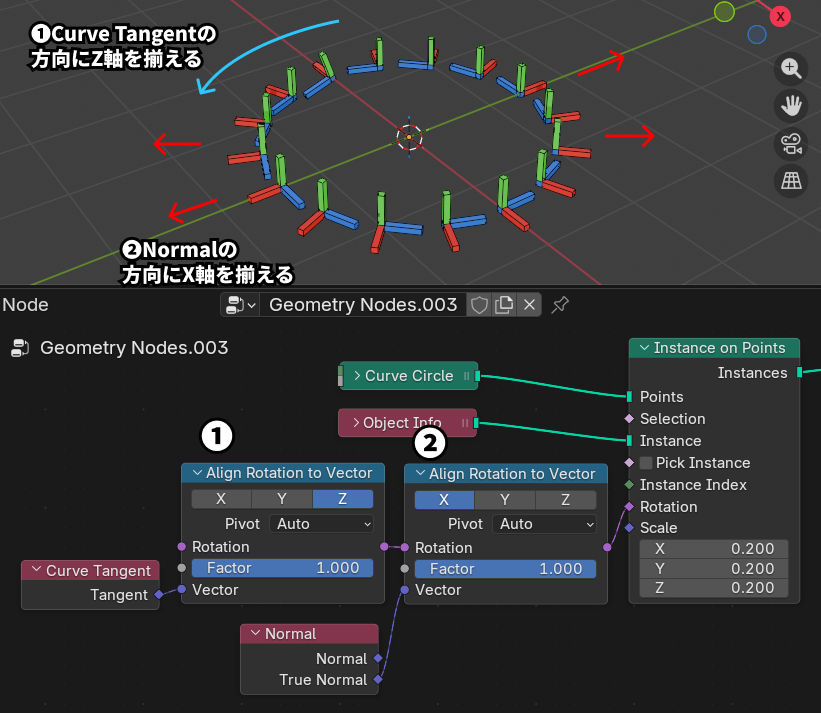Click the Node menu in editor header
The image size is (821, 713).
(26, 305)
